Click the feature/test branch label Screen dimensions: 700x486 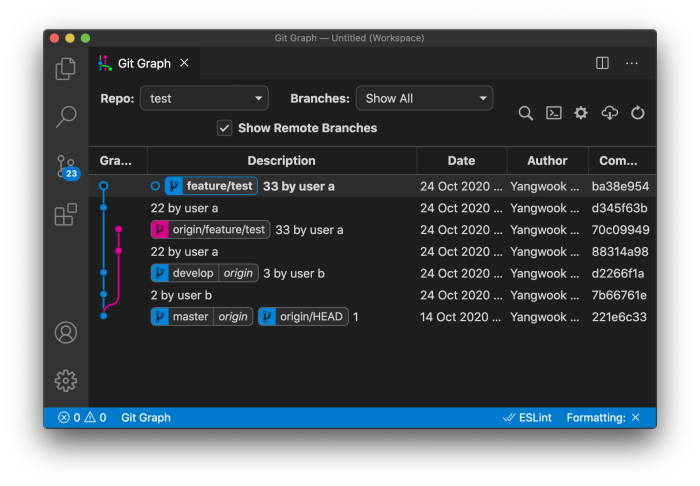point(211,186)
